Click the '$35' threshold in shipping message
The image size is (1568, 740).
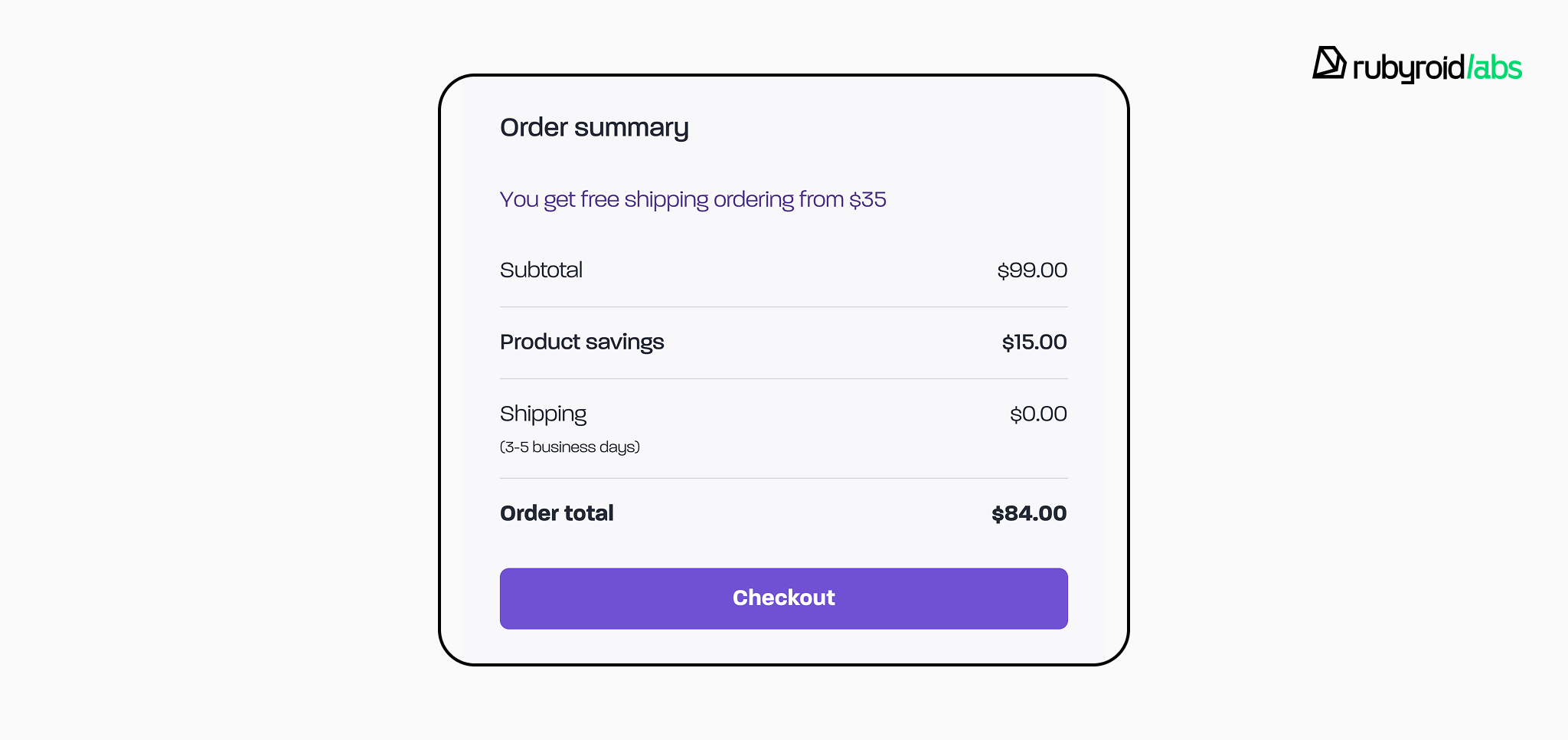click(867, 199)
